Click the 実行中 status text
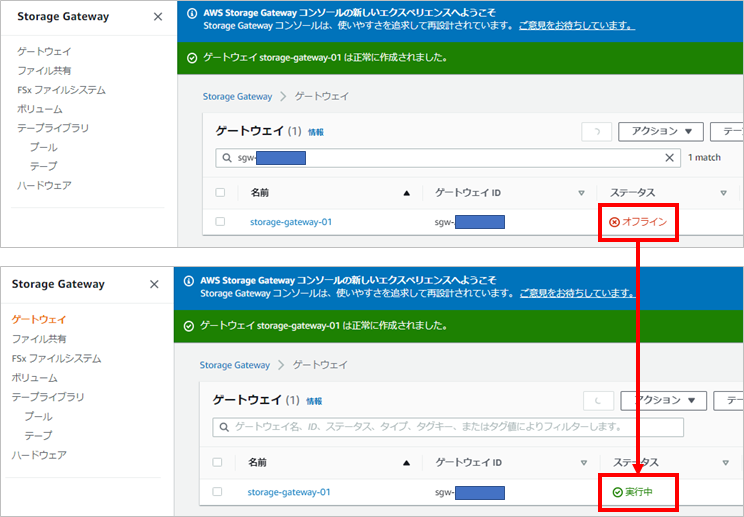This screenshot has width=744, height=517. [x=639, y=492]
